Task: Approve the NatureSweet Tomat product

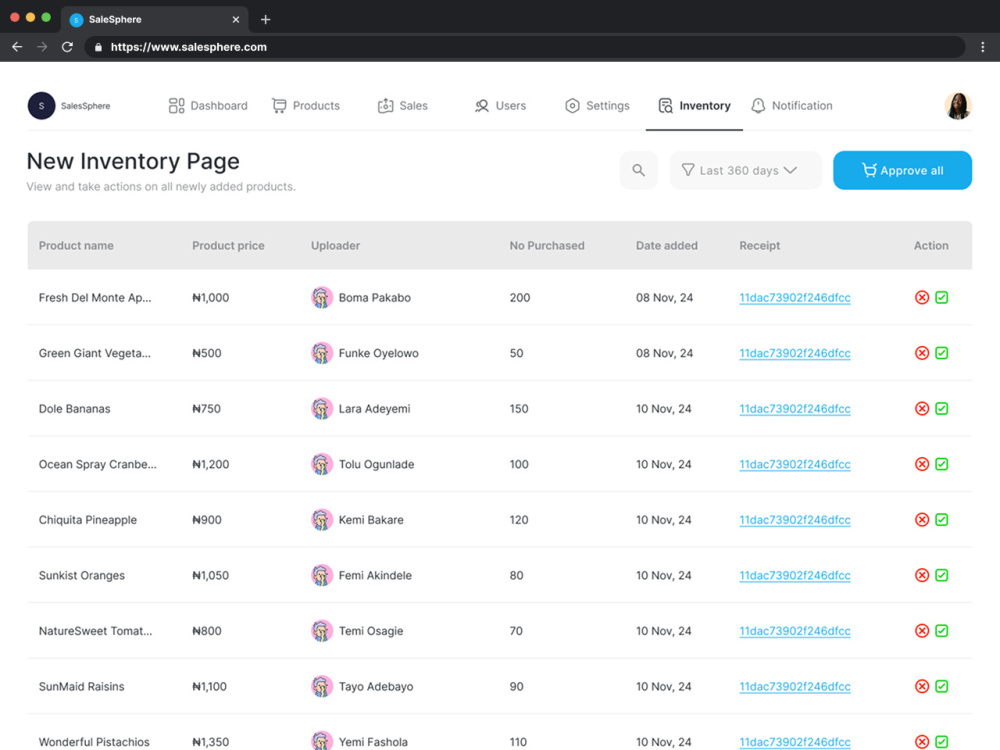Action: tap(941, 630)
